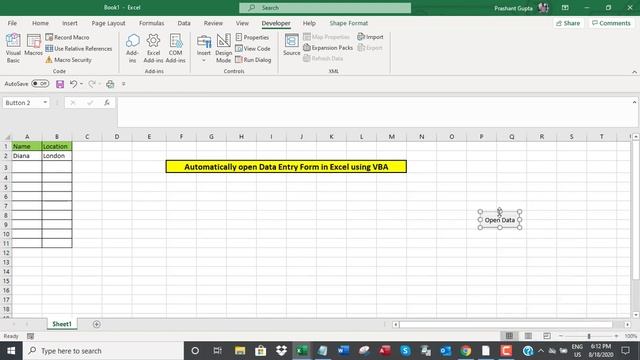Open the Visual Basic editor
Viewport: 640px width, 360px height.
[13, 48]
